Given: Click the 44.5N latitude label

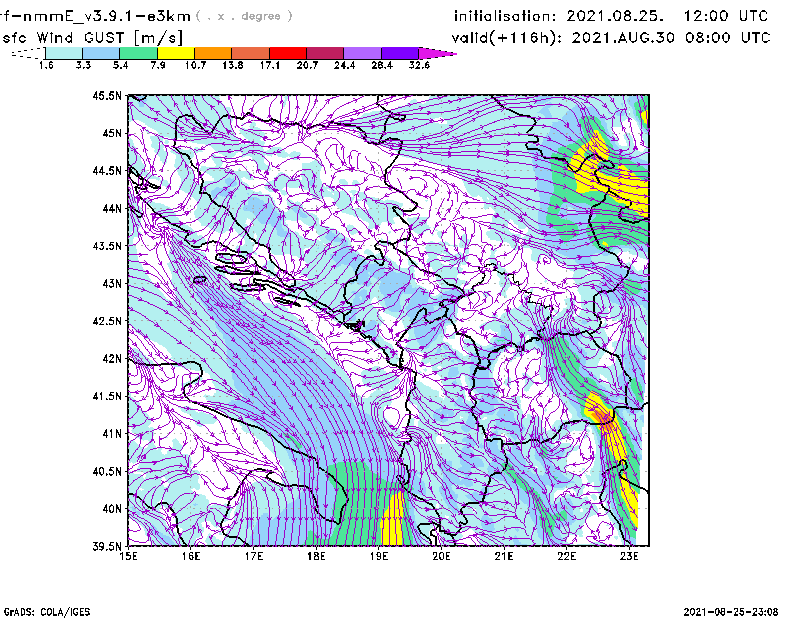Looking at the screenshot, I should pyautogui.click(x=107, y=170).
